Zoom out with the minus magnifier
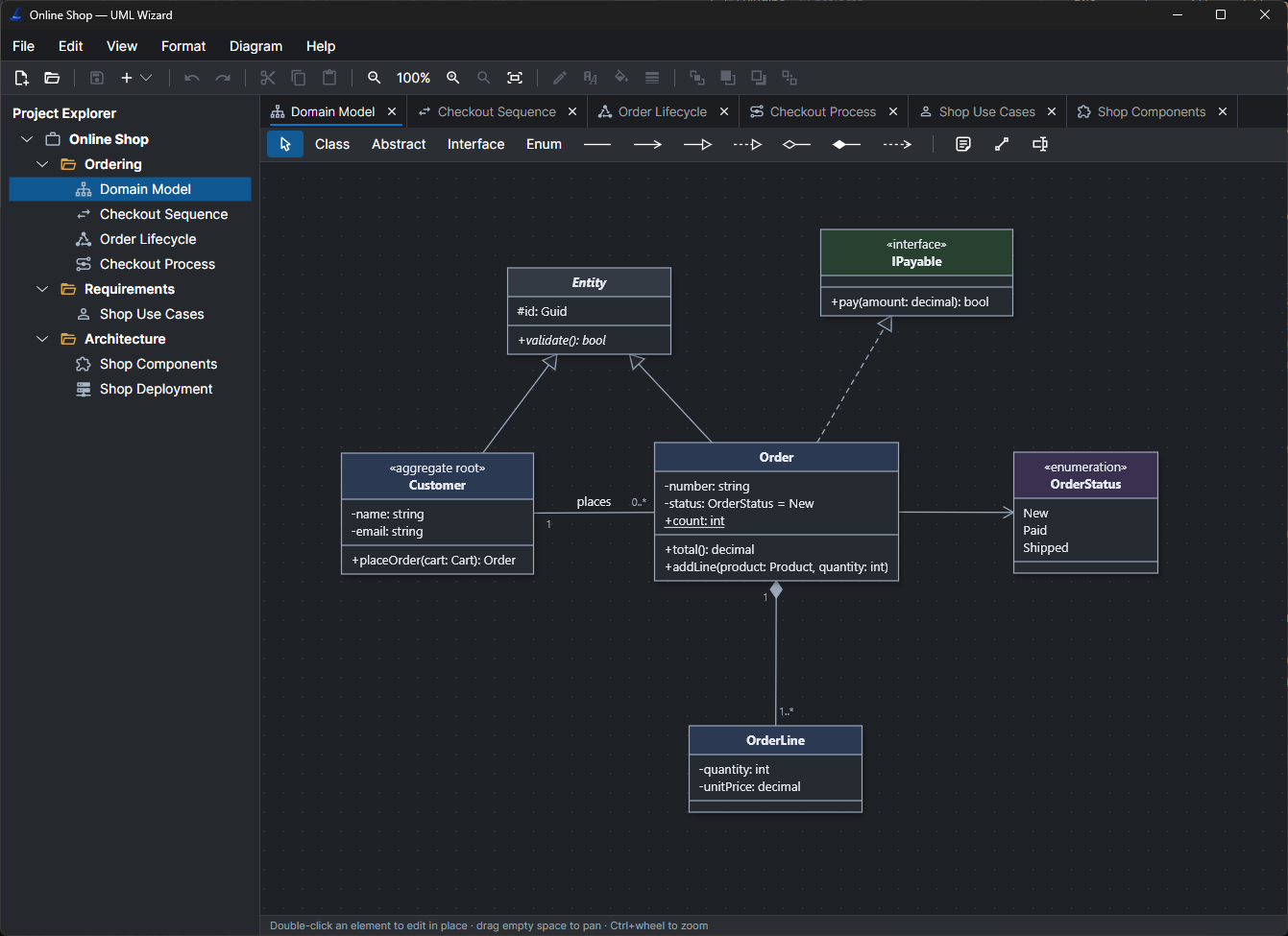Screen dimensions: 1288x936 (x=375, y=78)
